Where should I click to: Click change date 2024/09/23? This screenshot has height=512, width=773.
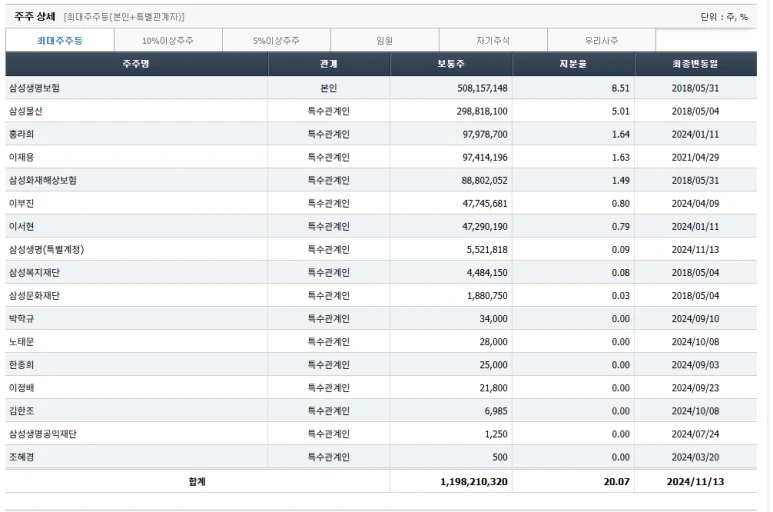pos(695,388)
